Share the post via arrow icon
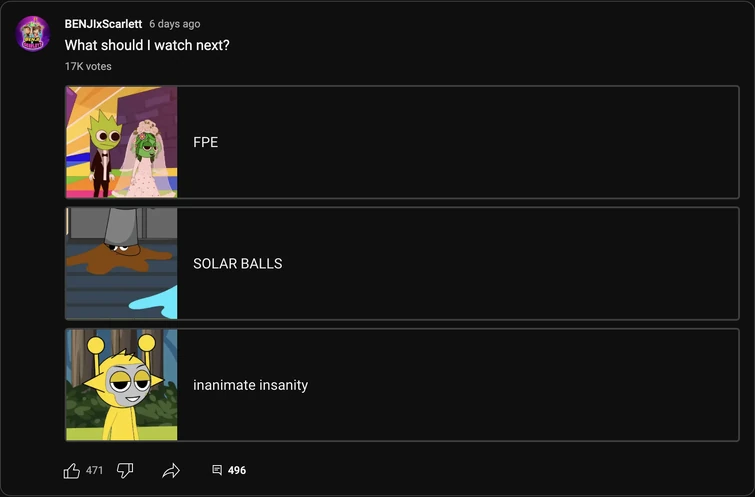The width and height of the screenshot is (755, 497). tap(171, 471)
